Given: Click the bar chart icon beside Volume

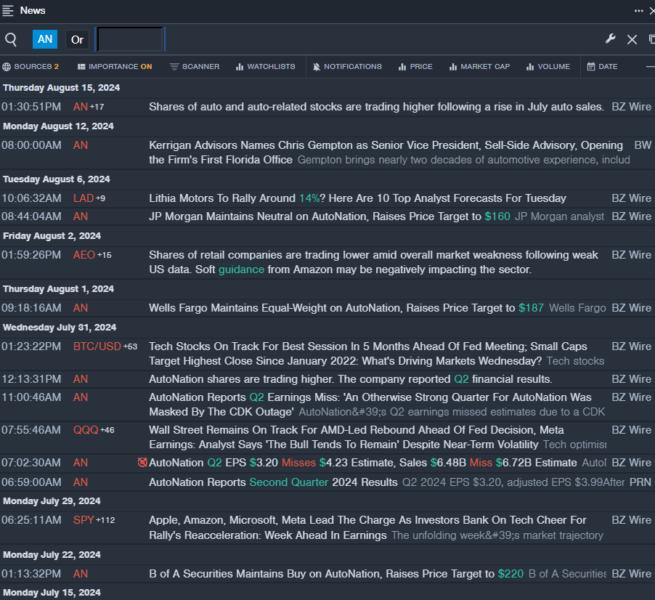Looking at the screenshot, I should 530,67.
